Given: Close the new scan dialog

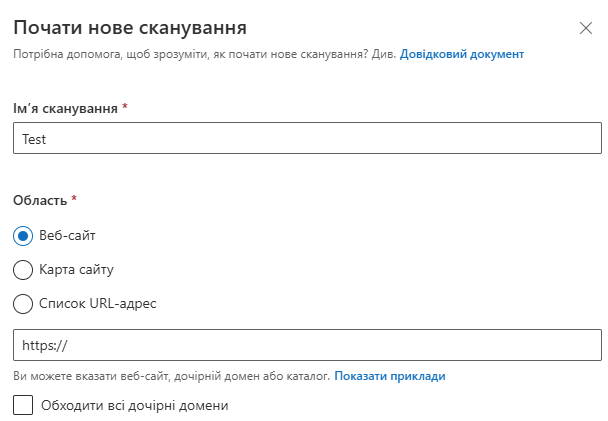Looking at the screenshot, I should 586,28.
